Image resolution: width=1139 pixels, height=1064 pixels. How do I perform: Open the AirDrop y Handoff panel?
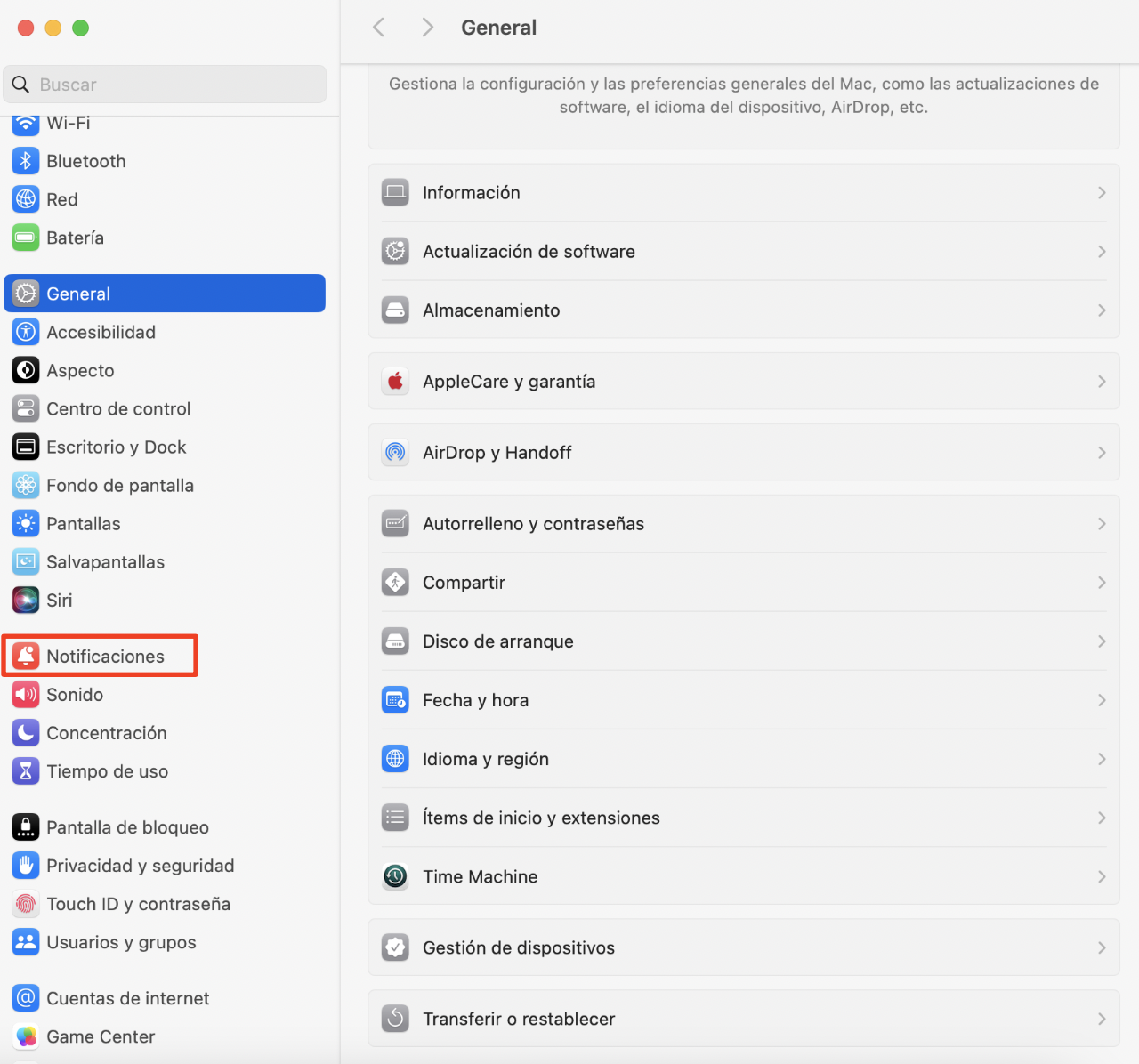click(x=744, y=452)
